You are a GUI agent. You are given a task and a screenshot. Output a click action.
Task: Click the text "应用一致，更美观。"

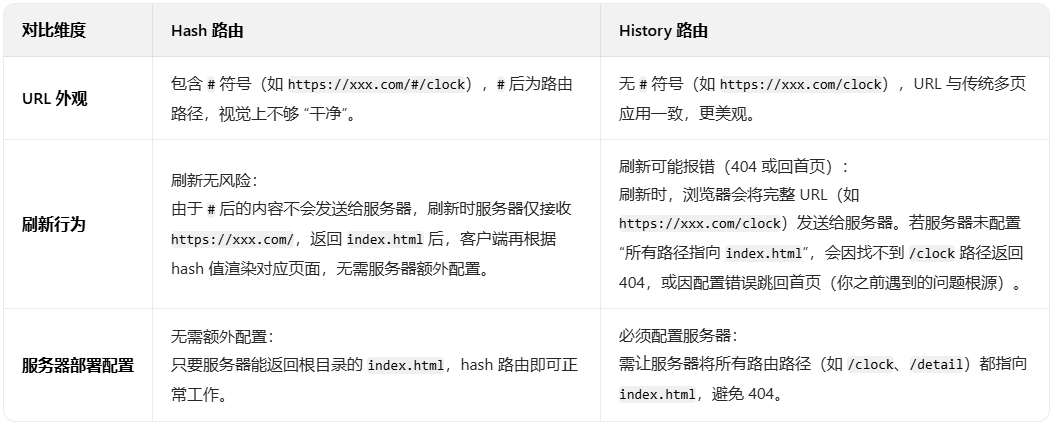pos(688,113)
